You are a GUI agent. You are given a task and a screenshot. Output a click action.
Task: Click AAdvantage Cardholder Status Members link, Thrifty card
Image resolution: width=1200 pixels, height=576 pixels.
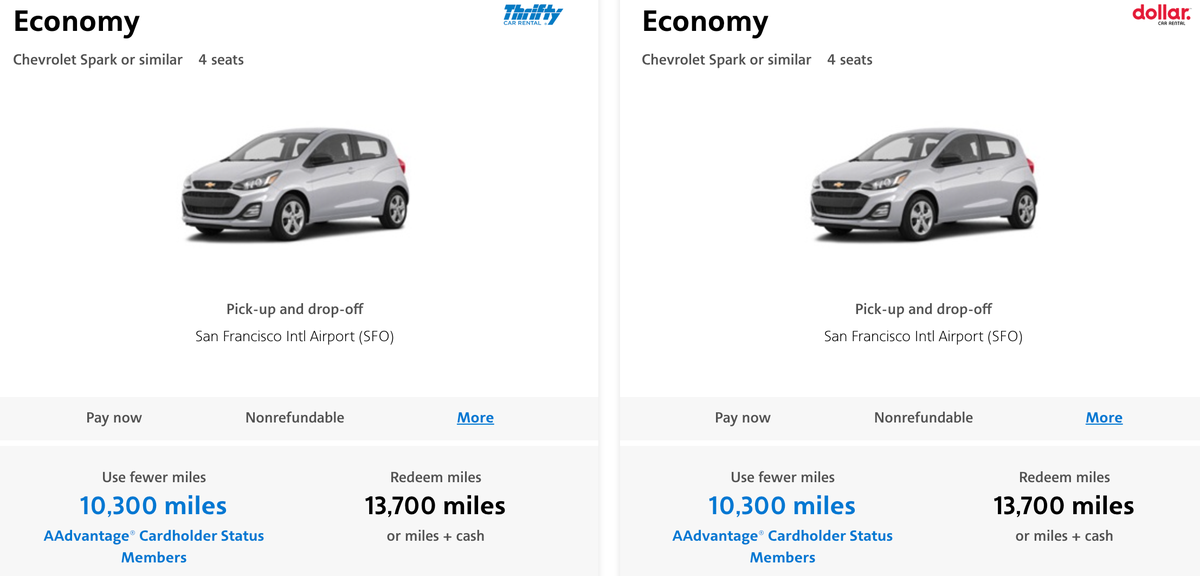tap(154, 546)
